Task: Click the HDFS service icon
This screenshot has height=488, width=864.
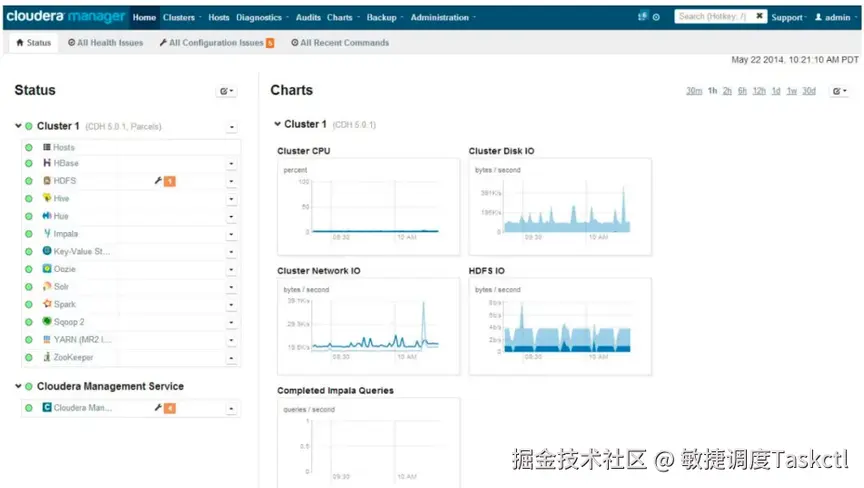Action: coord(47,181)
